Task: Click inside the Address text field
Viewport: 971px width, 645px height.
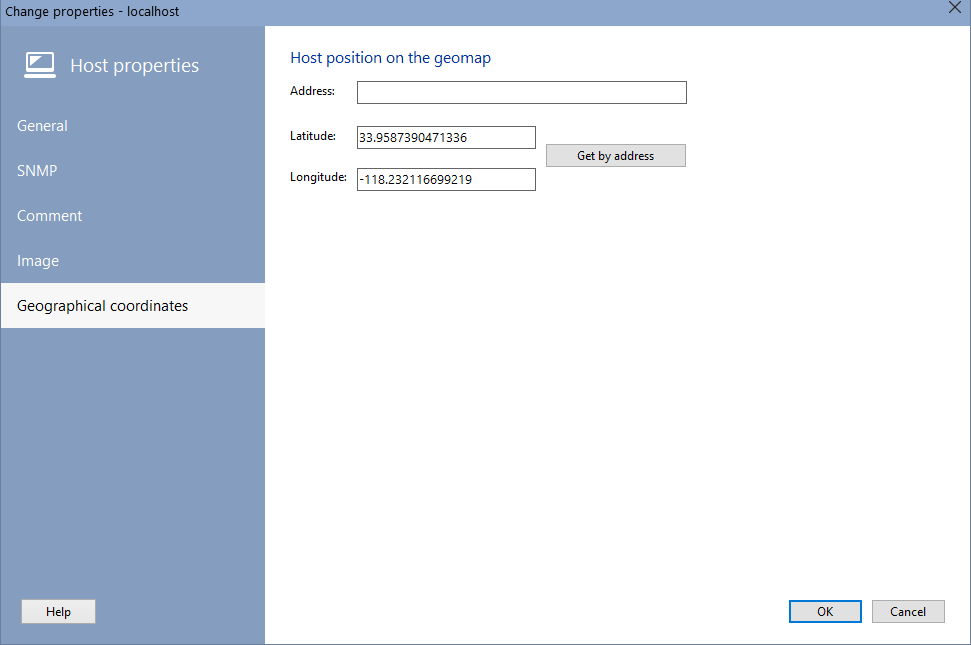Action: point(521,93)
